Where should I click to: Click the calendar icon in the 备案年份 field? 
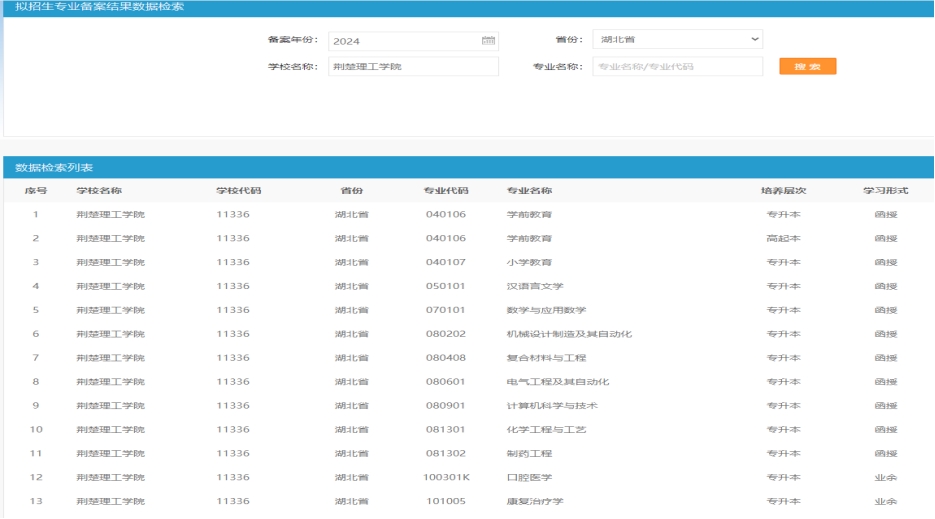[488, 41]
